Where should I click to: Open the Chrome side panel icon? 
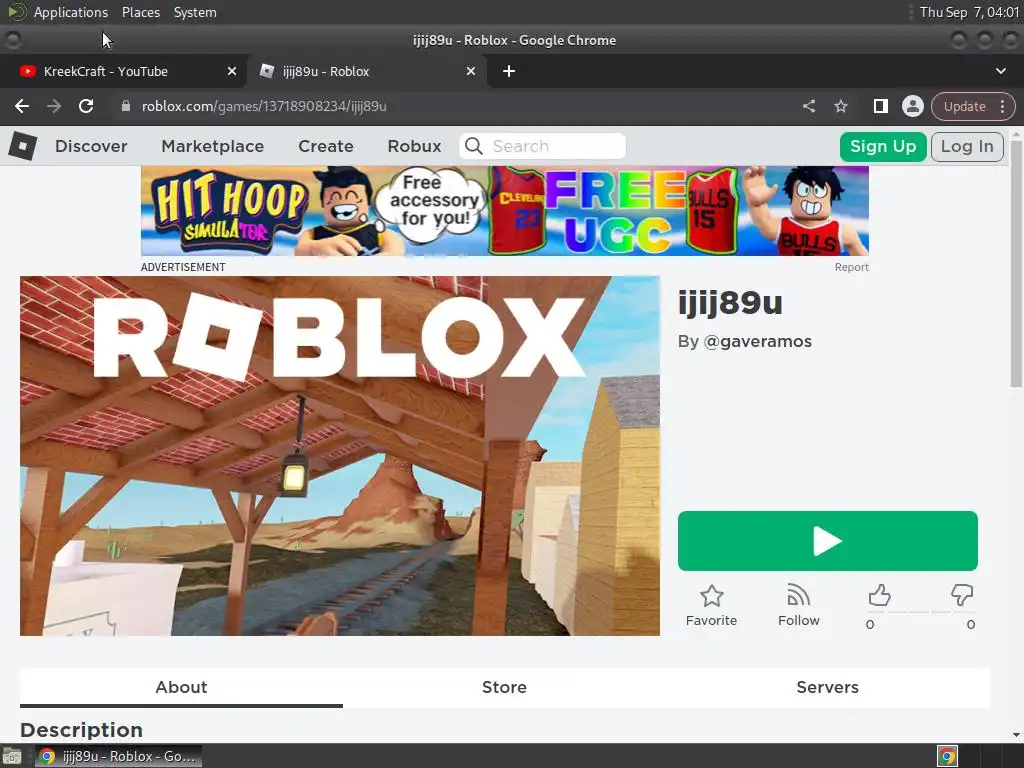tap(880, 106)
